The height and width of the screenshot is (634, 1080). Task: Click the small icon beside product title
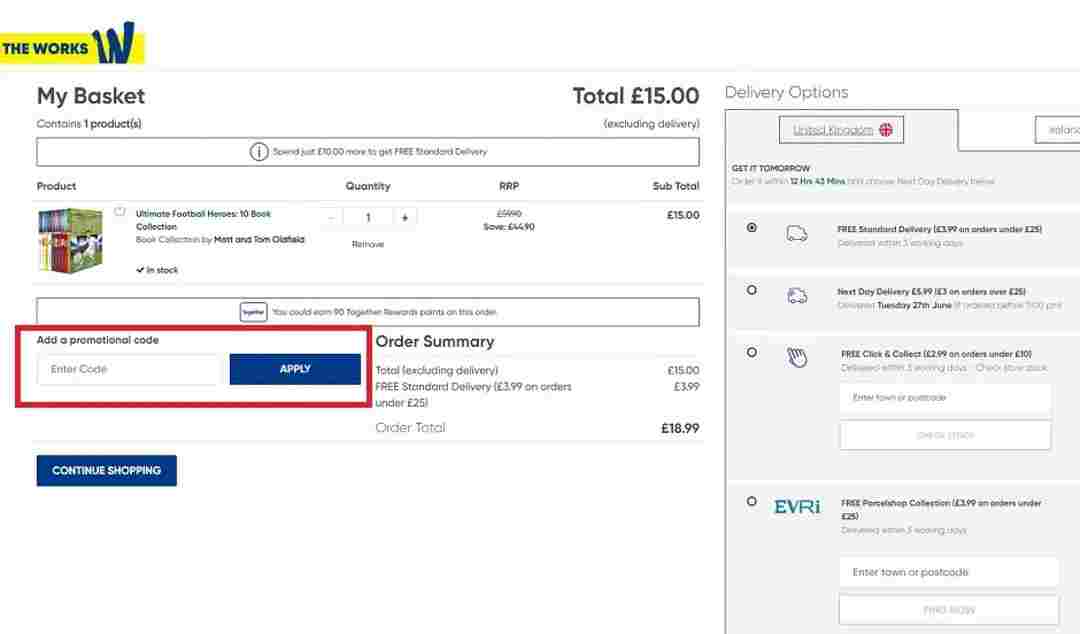point(120,212)
